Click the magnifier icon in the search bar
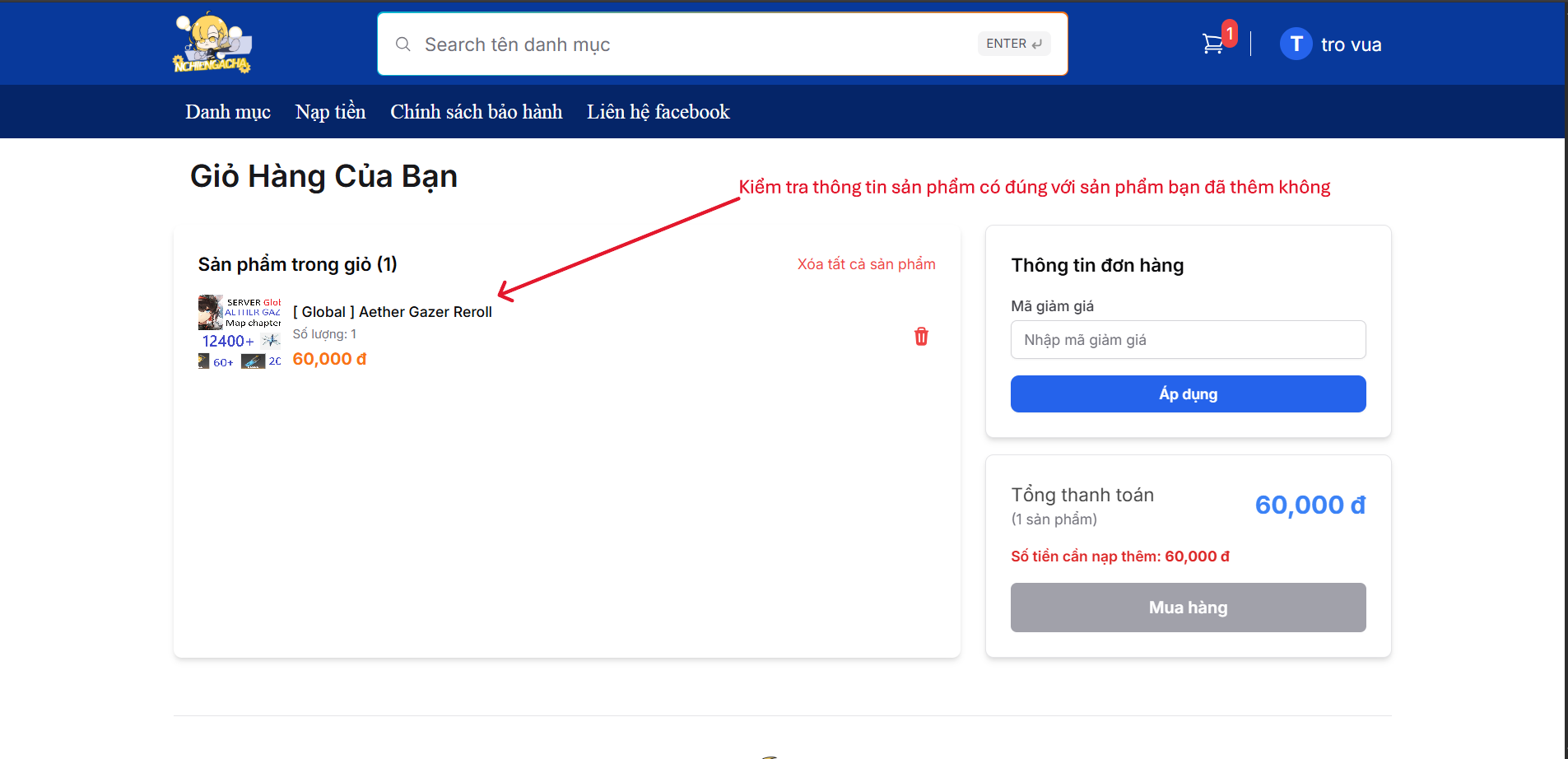Viewport: 1568px width, 759px height. coord(402,44)
